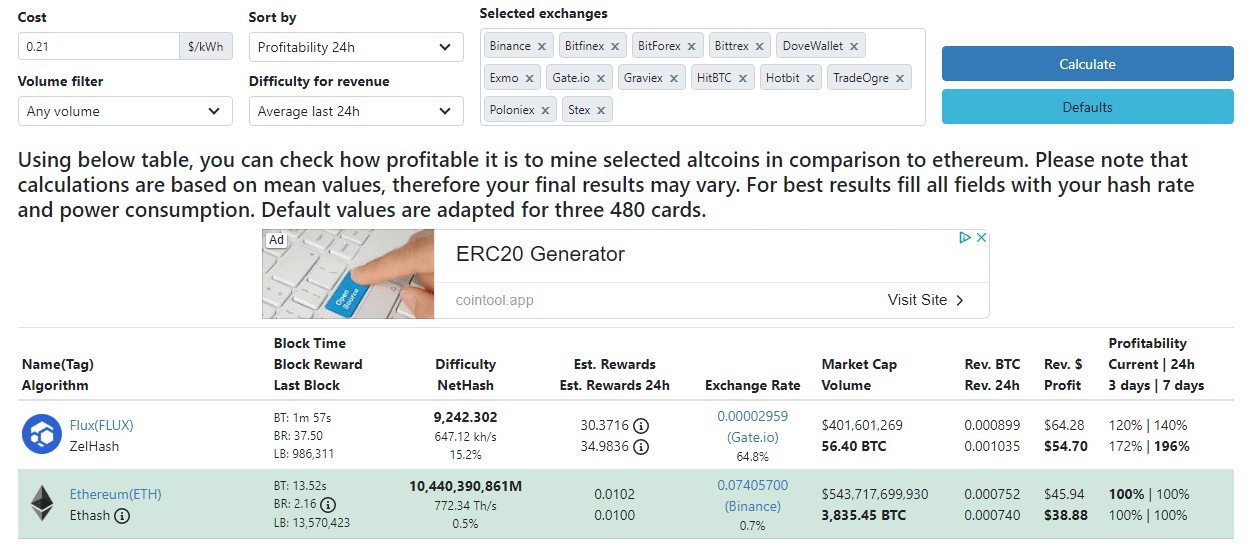Click Flux market cap $401,601,269
Image resolution: width=1260 pixels, height=549 pixels.
tap(862, 425)
